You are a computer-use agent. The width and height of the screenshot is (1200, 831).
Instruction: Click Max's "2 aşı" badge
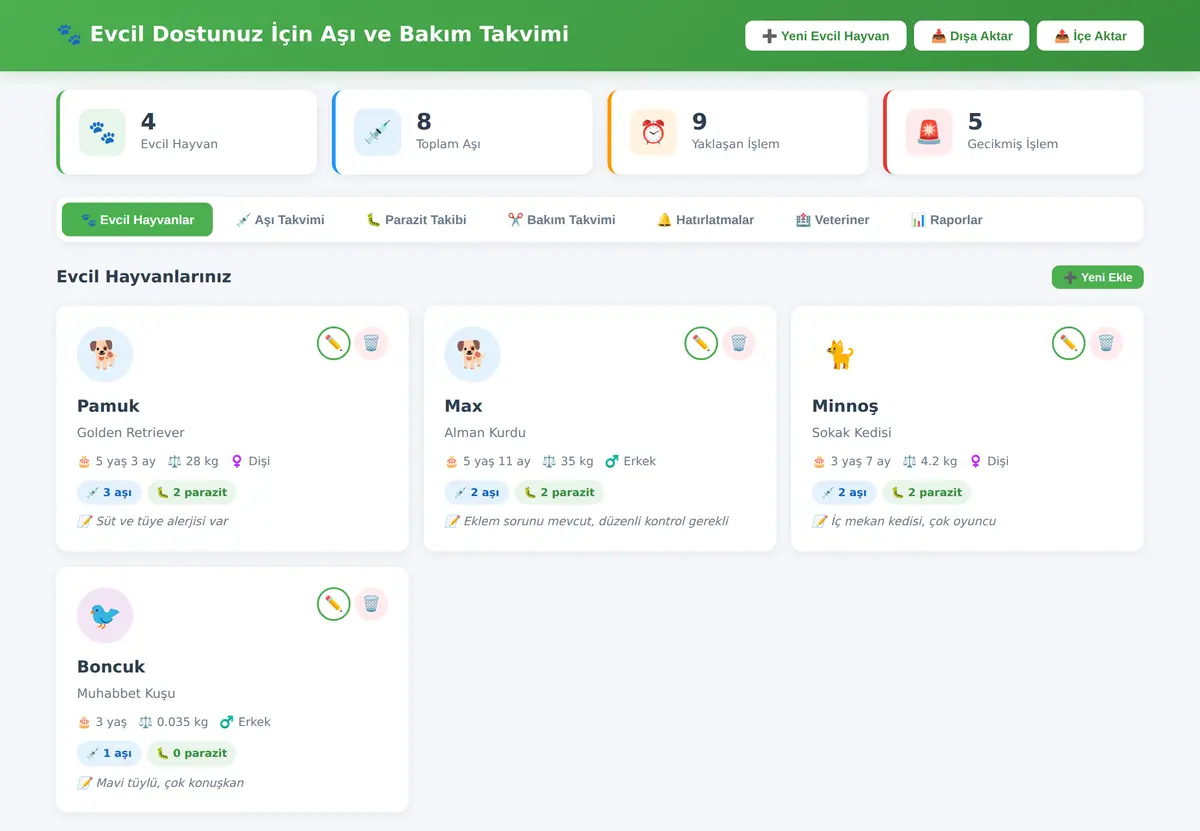click(477, 493)
